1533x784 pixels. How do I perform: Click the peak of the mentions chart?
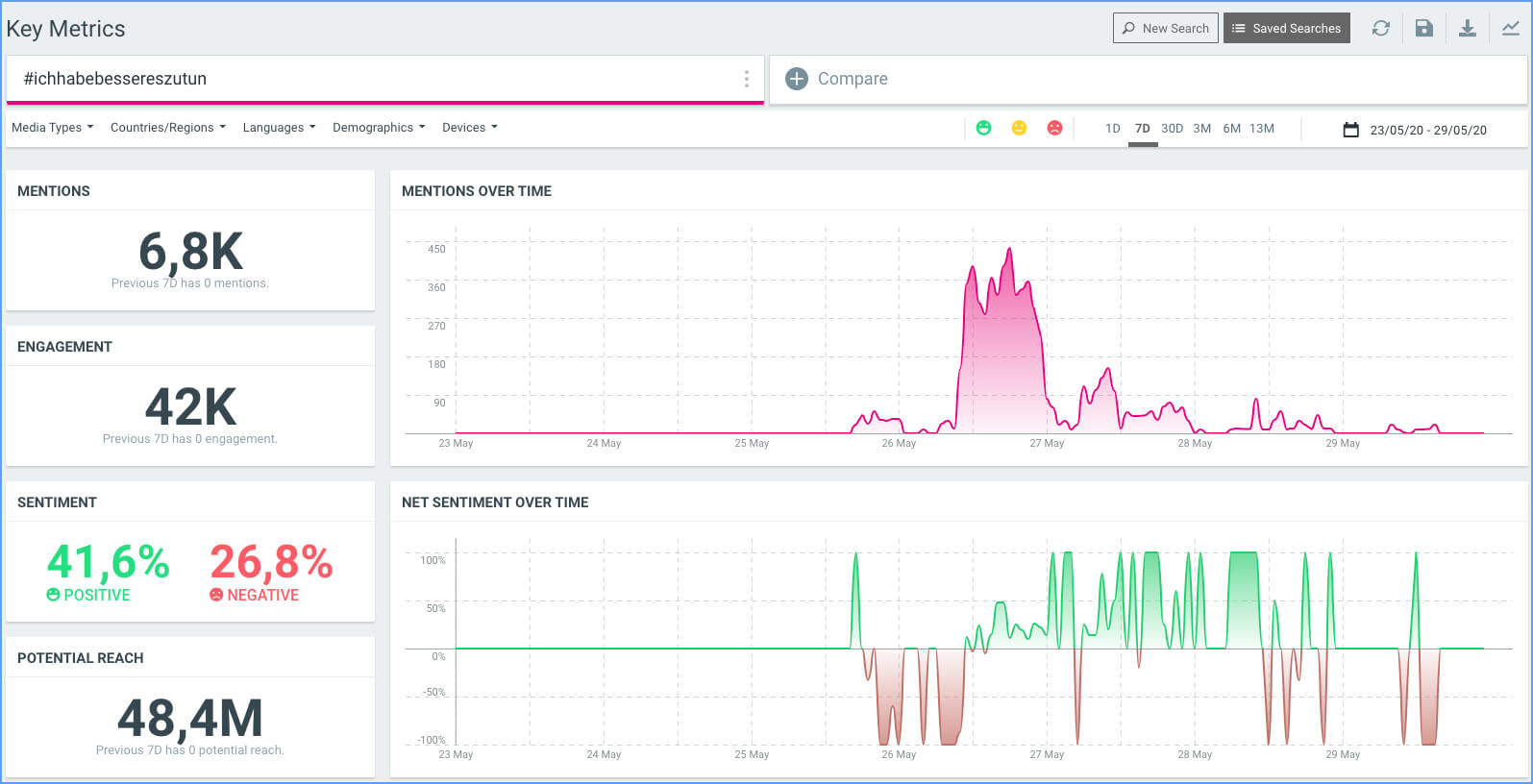pos(1009,250)
